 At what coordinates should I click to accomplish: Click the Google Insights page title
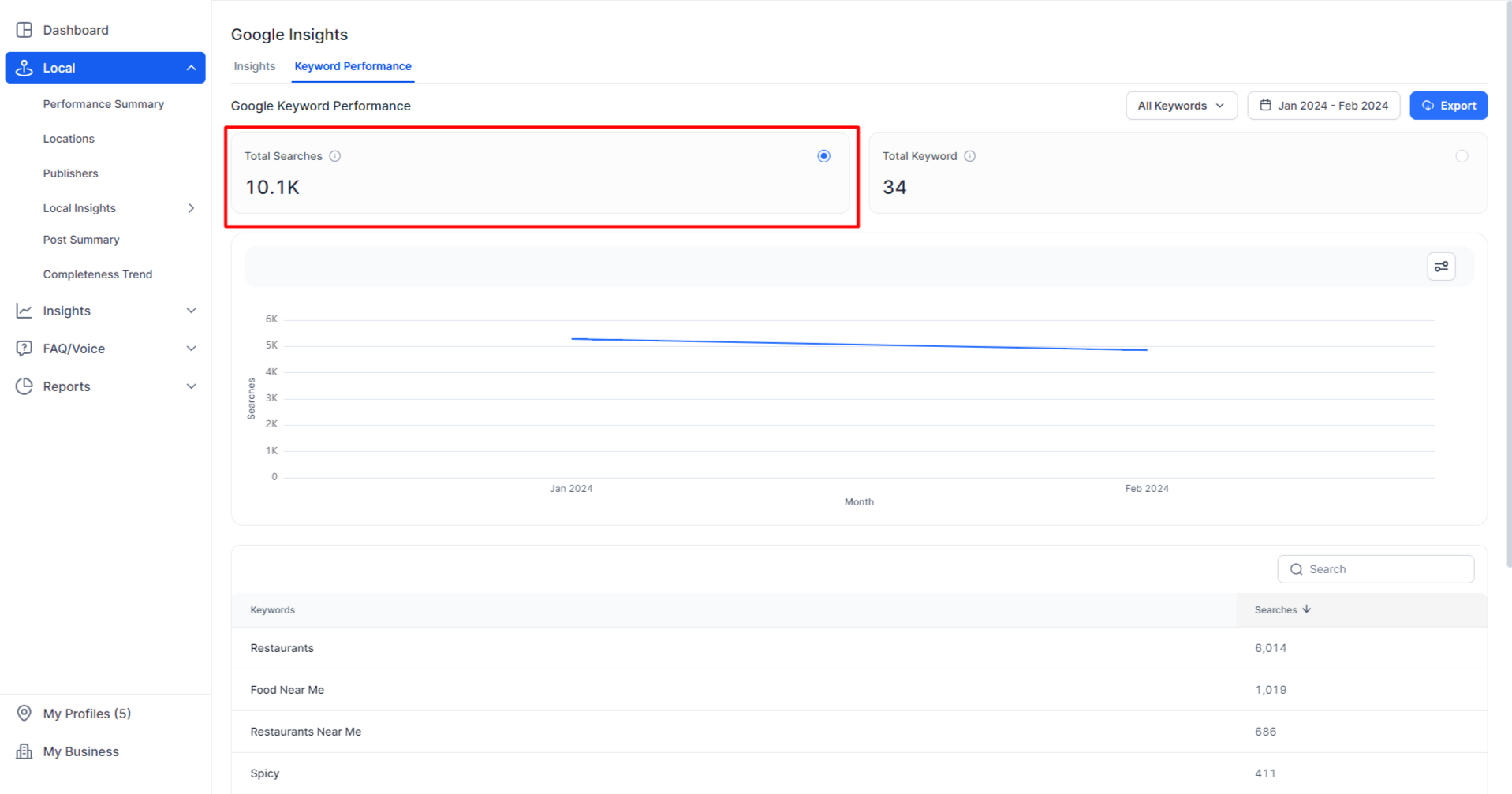tap(289, 35)
